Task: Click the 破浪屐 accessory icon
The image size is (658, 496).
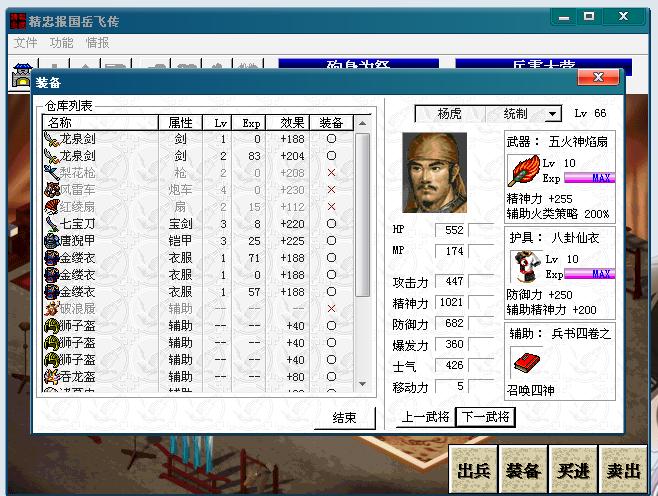Action: tap(52, 308)
